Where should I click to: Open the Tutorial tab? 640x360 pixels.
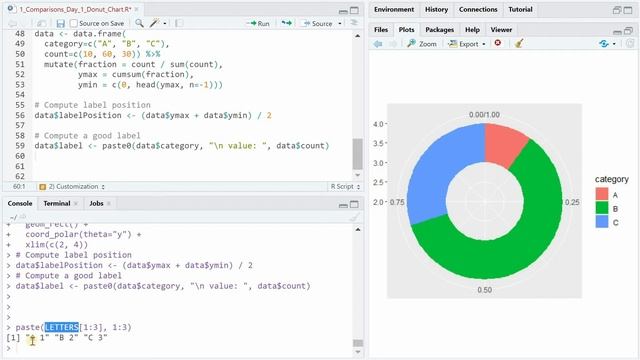520,9
